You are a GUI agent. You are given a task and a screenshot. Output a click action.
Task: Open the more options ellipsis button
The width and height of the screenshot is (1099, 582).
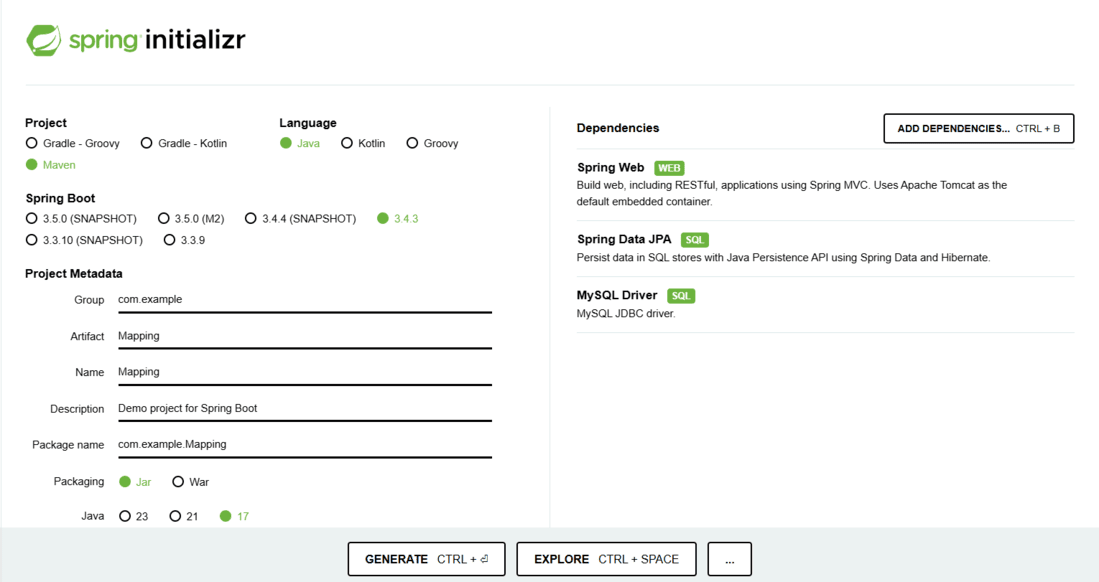(x=730, y=559)
